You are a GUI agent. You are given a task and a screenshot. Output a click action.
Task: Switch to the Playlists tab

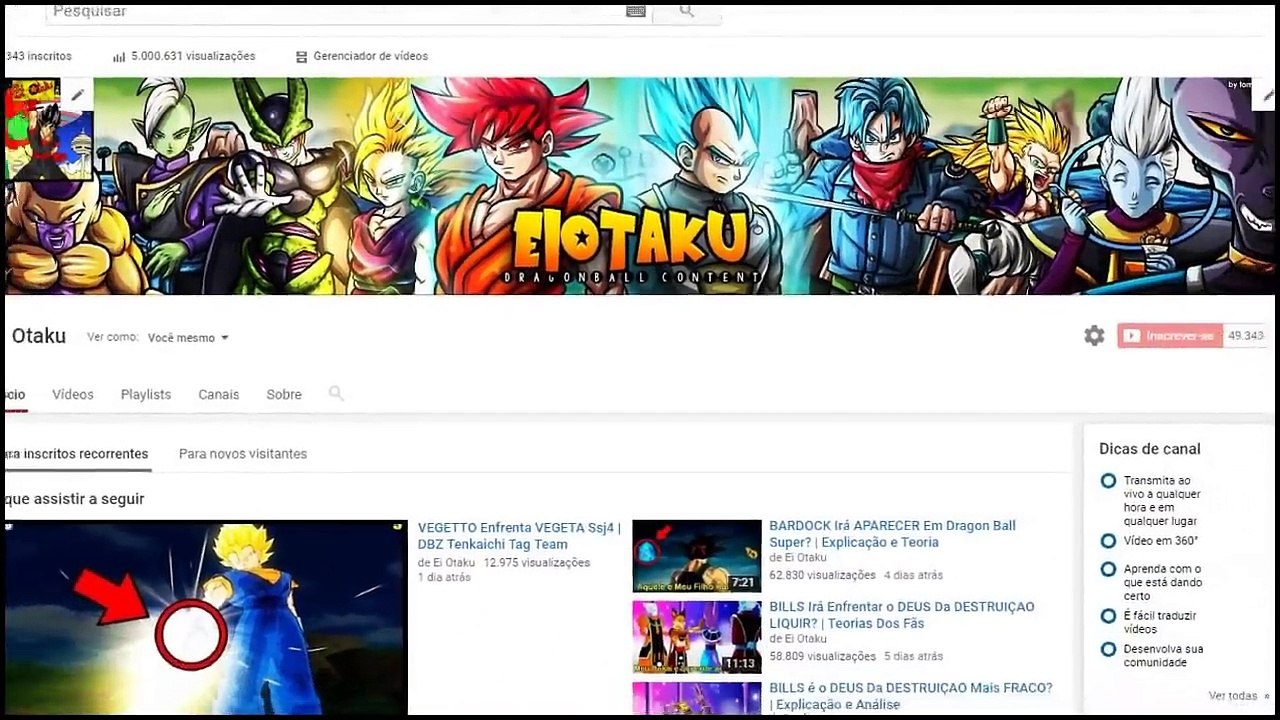(x=146, y=394)
